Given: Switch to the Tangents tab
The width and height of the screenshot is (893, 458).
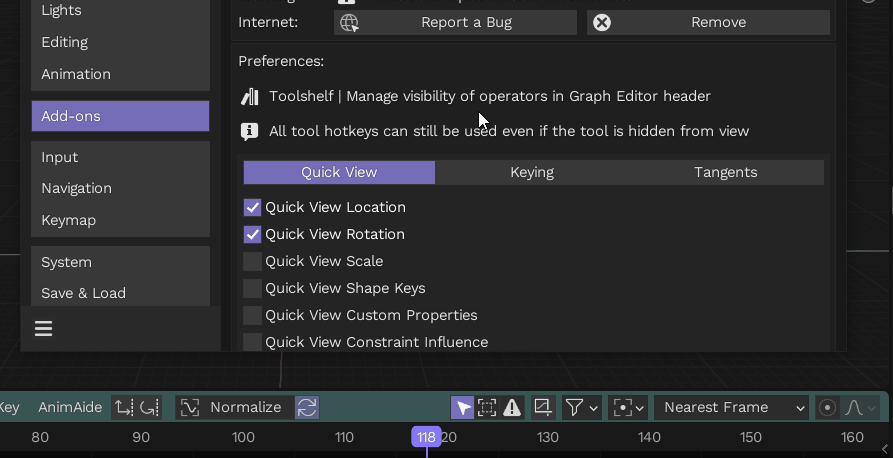Looking at the screenshot, I should [726, 172].
